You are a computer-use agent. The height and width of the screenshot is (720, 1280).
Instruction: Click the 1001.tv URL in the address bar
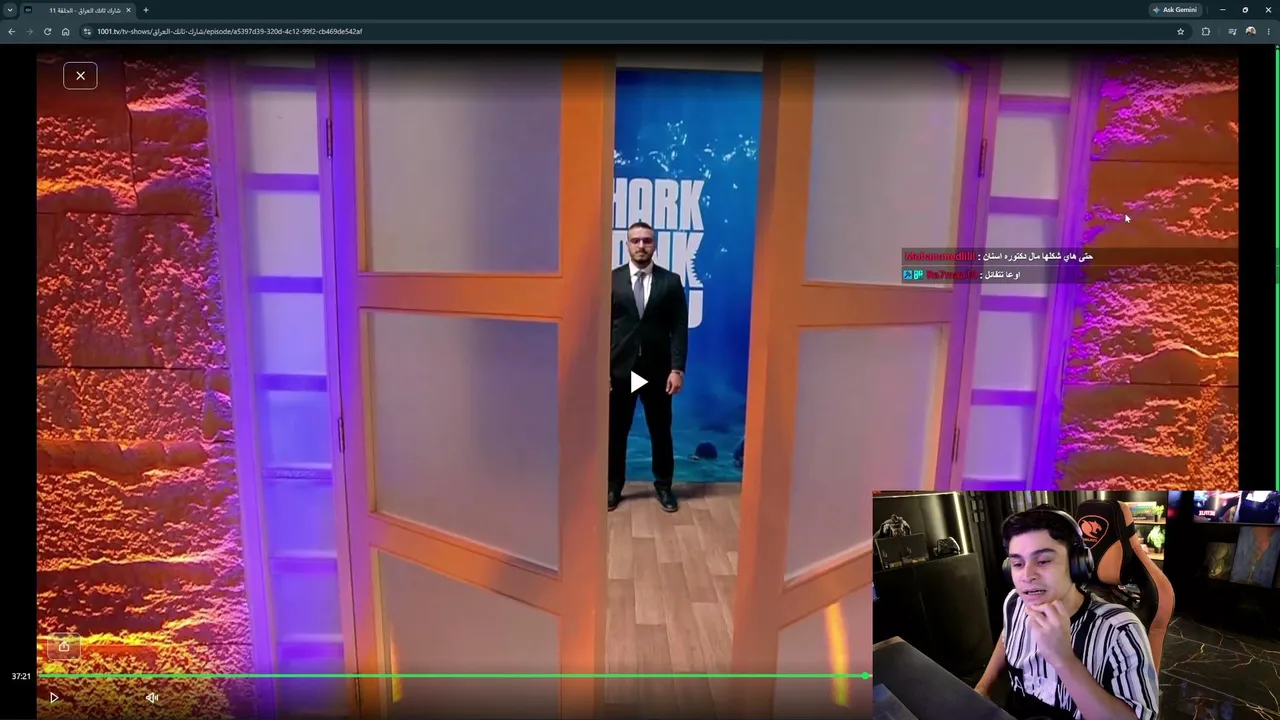[229, 32]
